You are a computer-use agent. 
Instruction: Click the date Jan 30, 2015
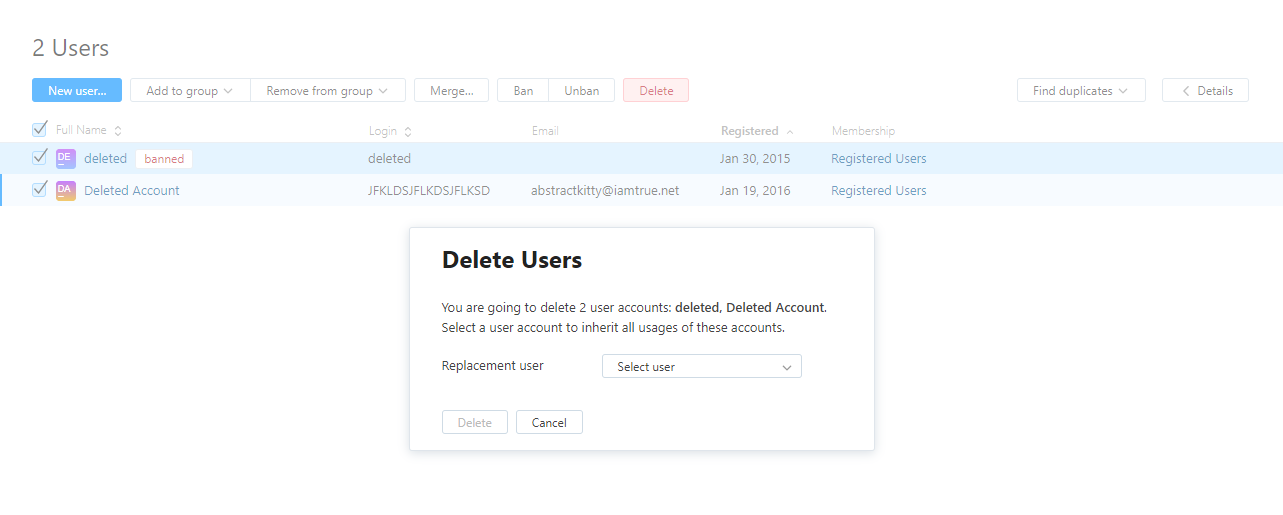tap(755, 158)
